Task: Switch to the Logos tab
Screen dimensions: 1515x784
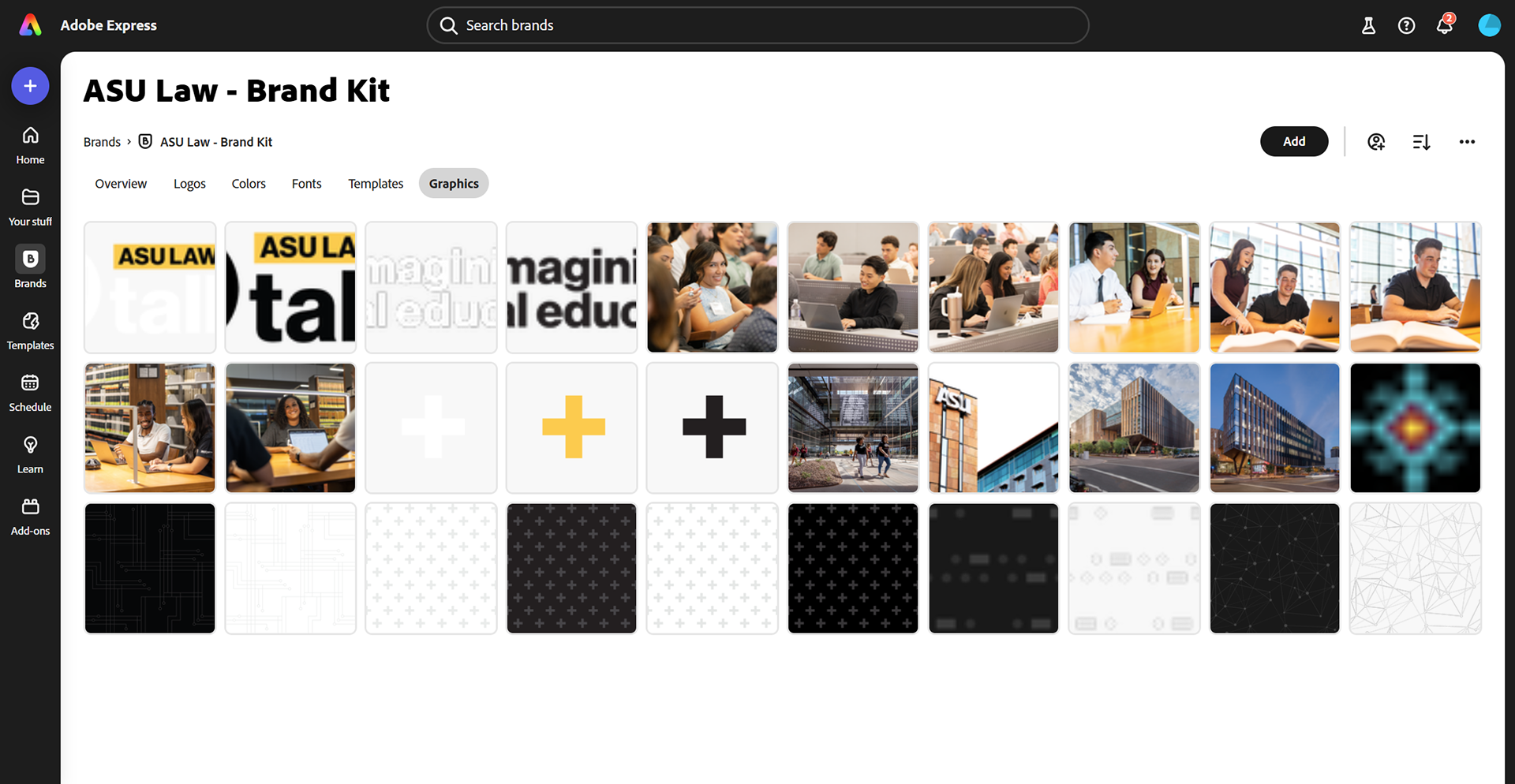Action: (189, 184)
